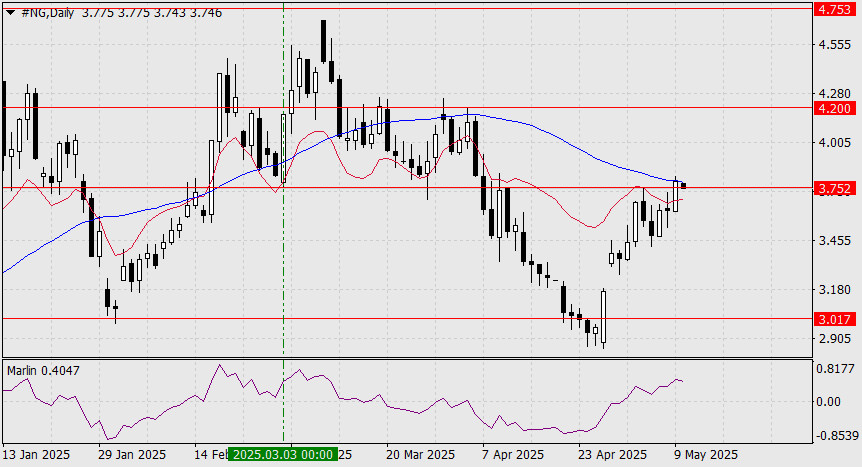This screenshot has width=862, height=467.
Task: Click the Marlin 0.4047 indicator label
Action: tap(43, 371)
